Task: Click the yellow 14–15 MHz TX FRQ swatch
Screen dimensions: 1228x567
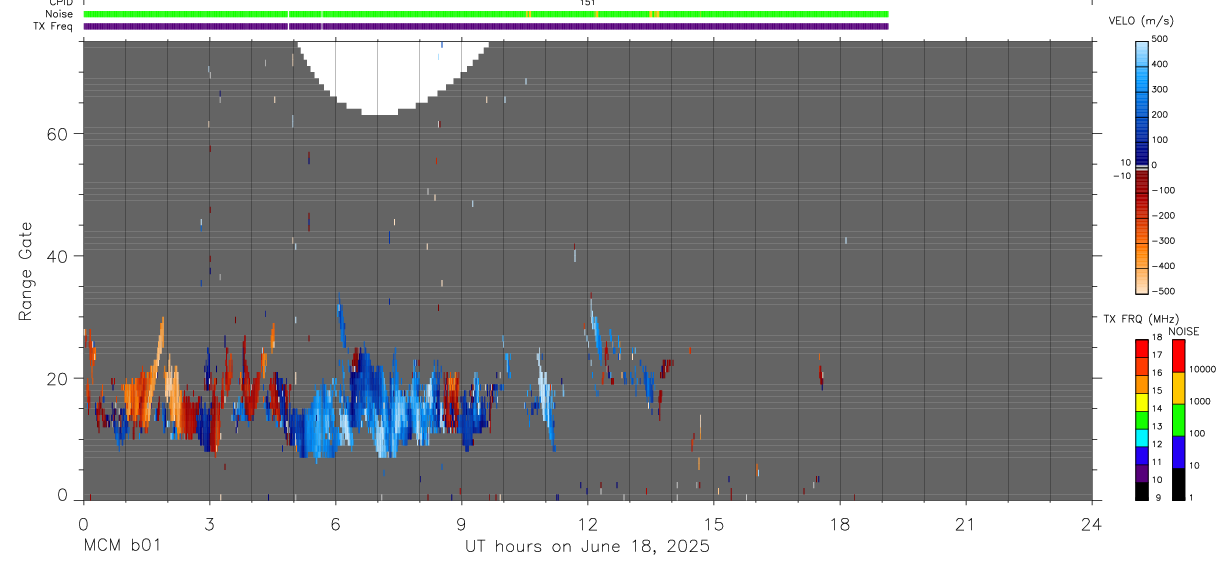Action: click(1141, 402)
